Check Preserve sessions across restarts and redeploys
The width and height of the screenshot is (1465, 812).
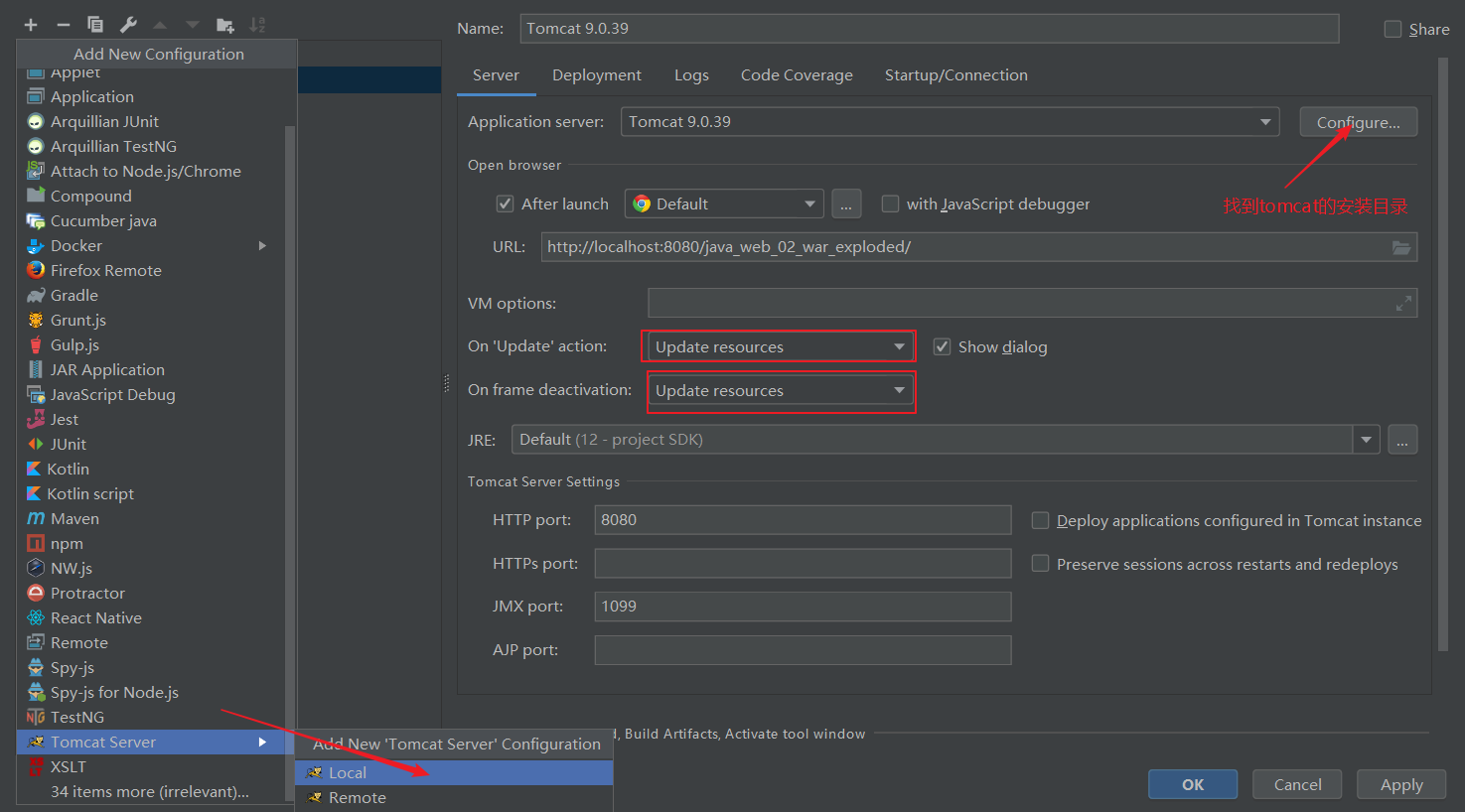tap(1040, 563)
